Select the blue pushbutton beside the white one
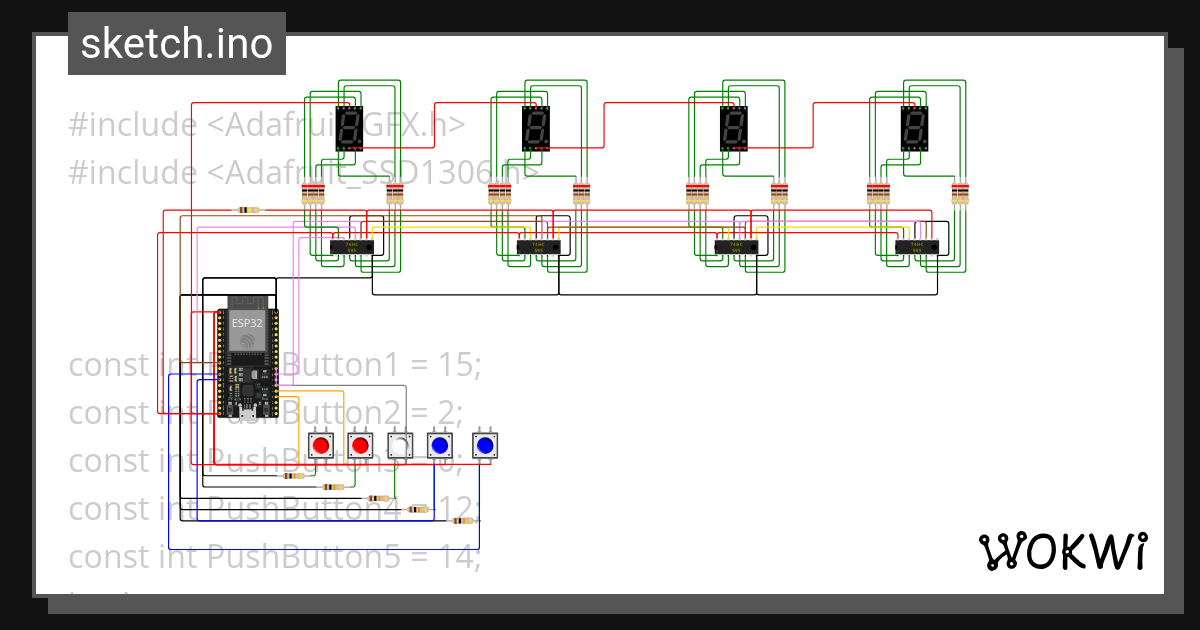The width and height of the screenshot is (1200, 630). [x=438, y=443]
